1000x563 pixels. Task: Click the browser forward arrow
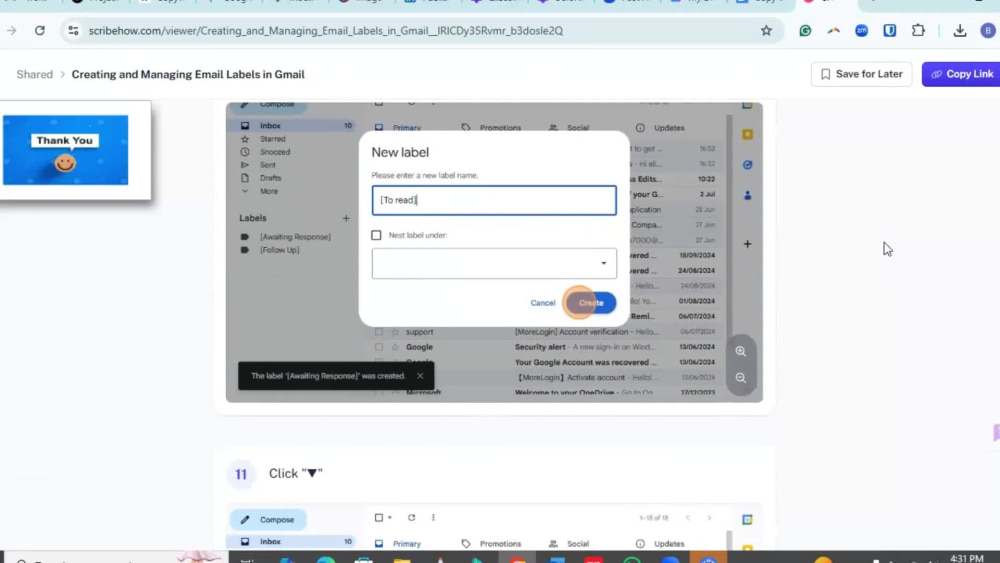click(x=11, y=31)
